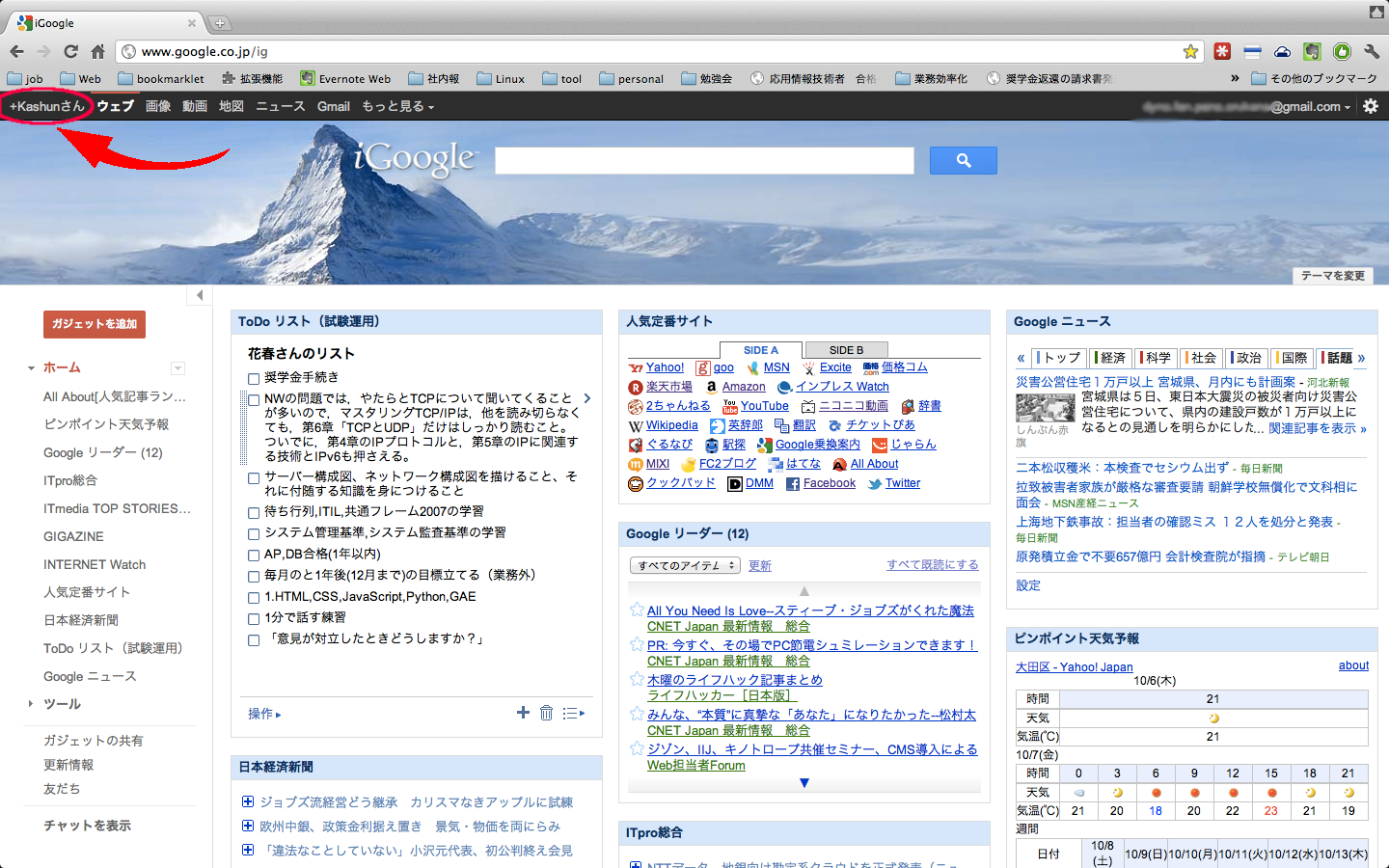Open the news story thumbnail image
1389x868 pixels.
[x=1046, y=406]
